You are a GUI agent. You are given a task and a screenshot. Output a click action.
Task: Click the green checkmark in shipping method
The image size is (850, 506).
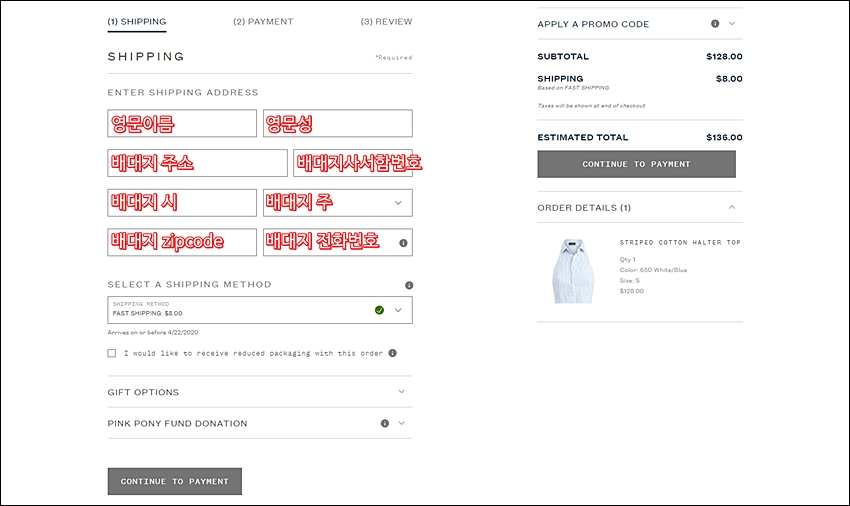(x=379, y=310)
